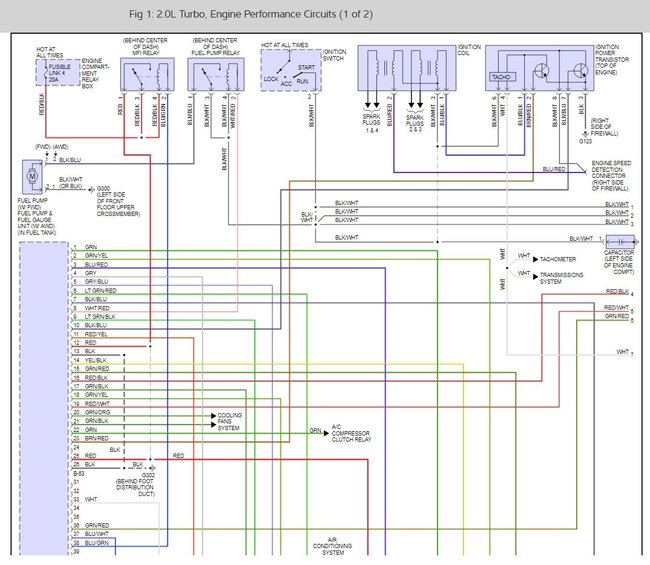This screenshot has height=565, width=650.
Task: Click the arrow pointing to TRANSMISSIONS SYSTEM
Action: tap(536, 276)
